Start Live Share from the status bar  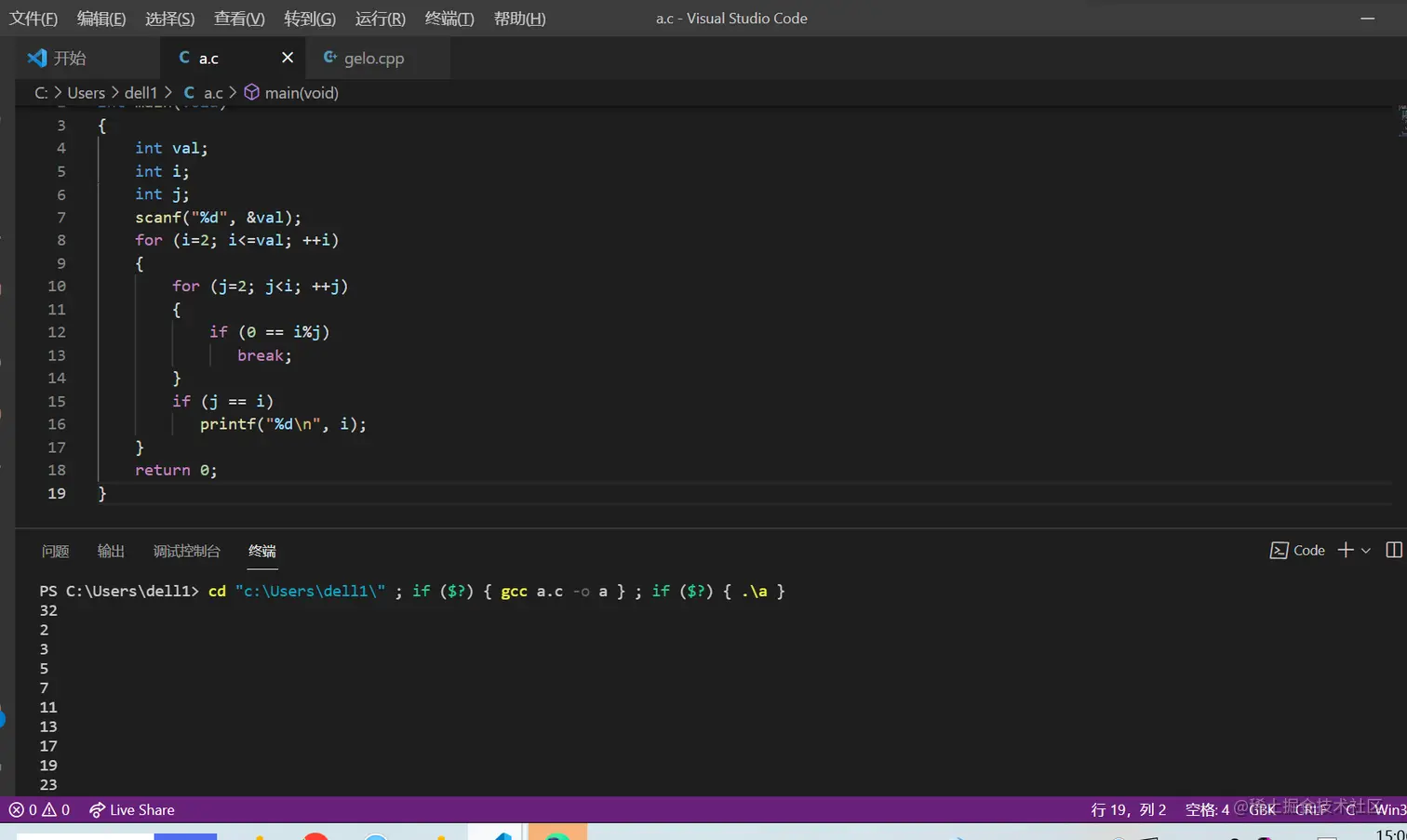131,810
